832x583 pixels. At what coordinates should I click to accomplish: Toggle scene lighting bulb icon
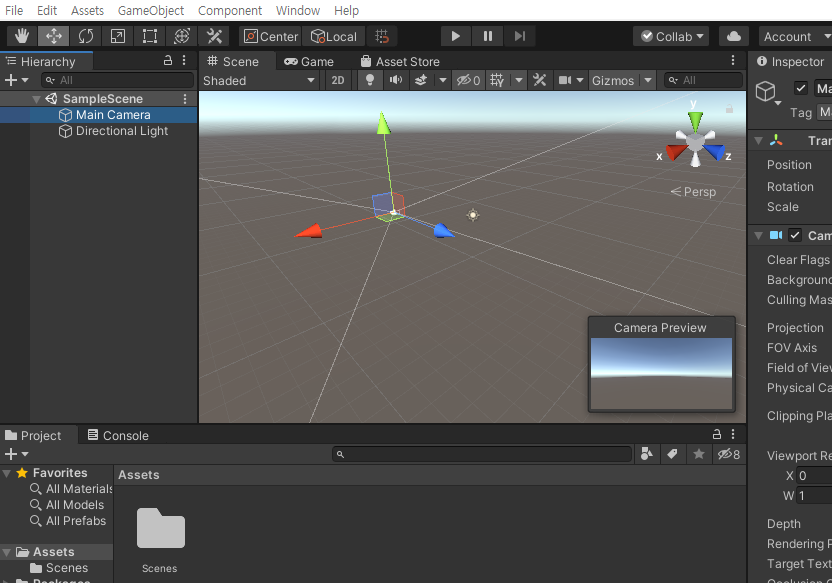tap(370, 81)
